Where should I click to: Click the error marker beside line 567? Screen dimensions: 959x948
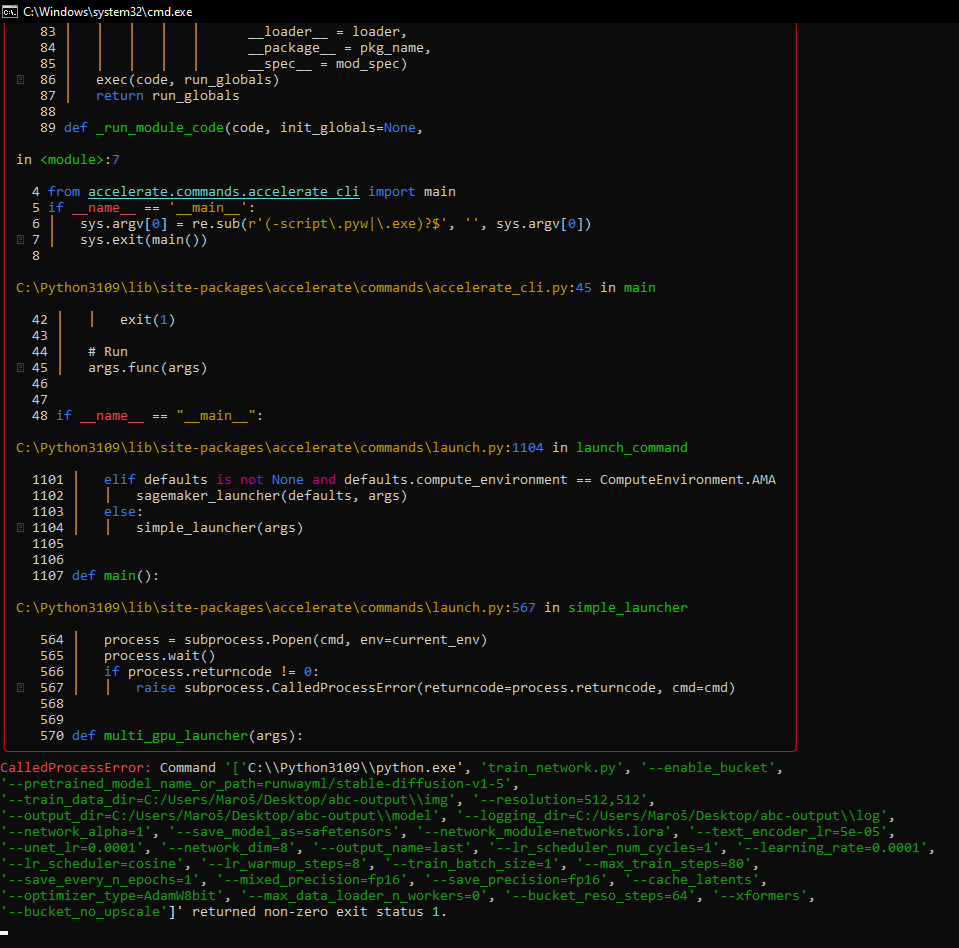22,687
